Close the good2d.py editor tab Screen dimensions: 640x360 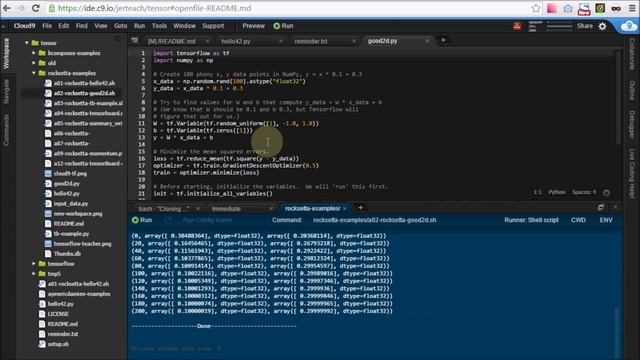tap(427, 41)
